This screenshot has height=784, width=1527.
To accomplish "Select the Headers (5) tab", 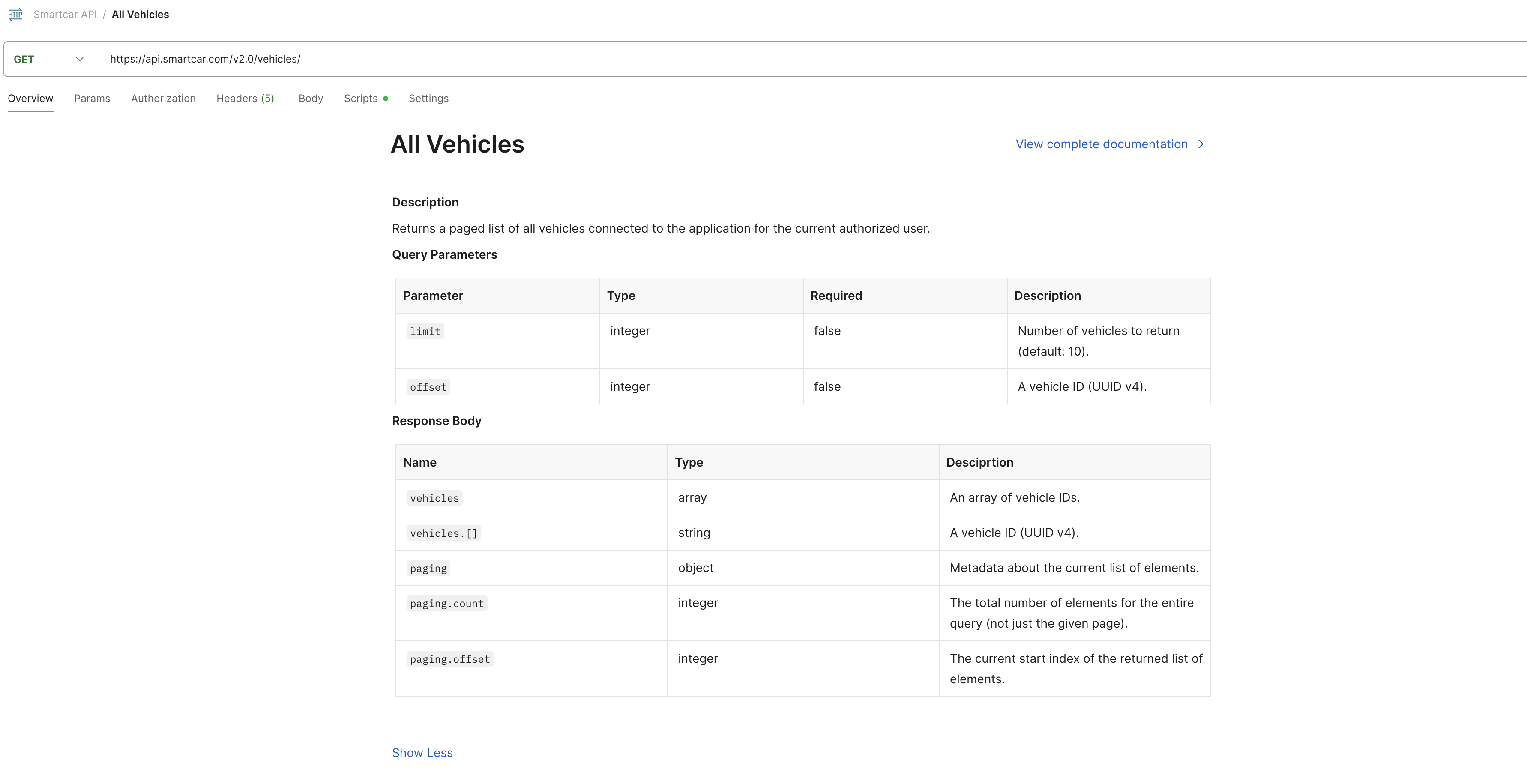I will click(x=245, y=99).
